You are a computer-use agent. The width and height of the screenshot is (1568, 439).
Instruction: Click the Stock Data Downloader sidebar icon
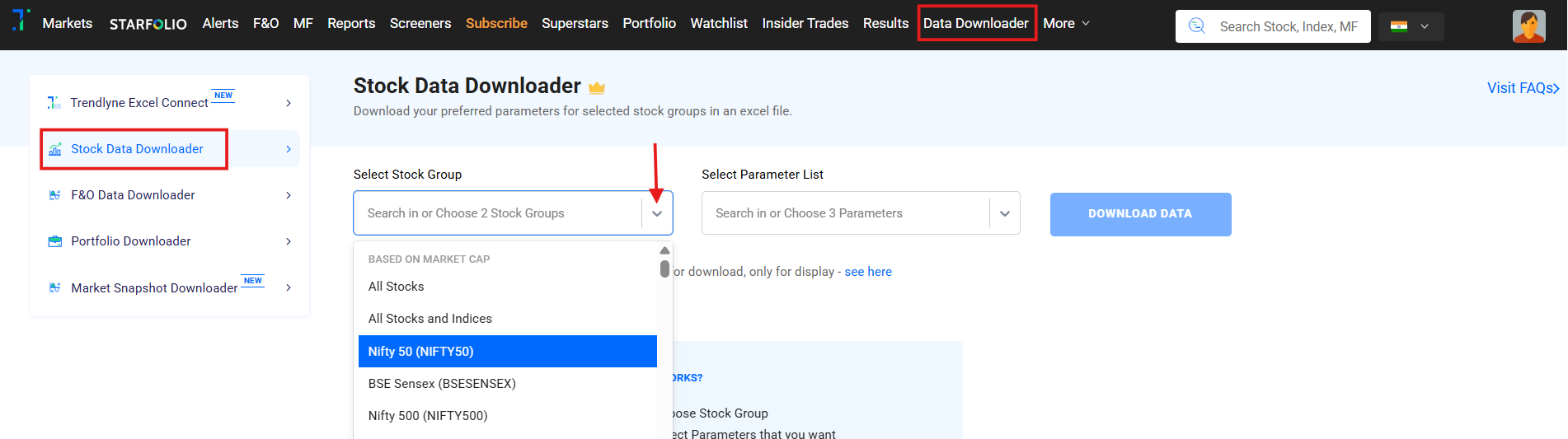(55, 149)
